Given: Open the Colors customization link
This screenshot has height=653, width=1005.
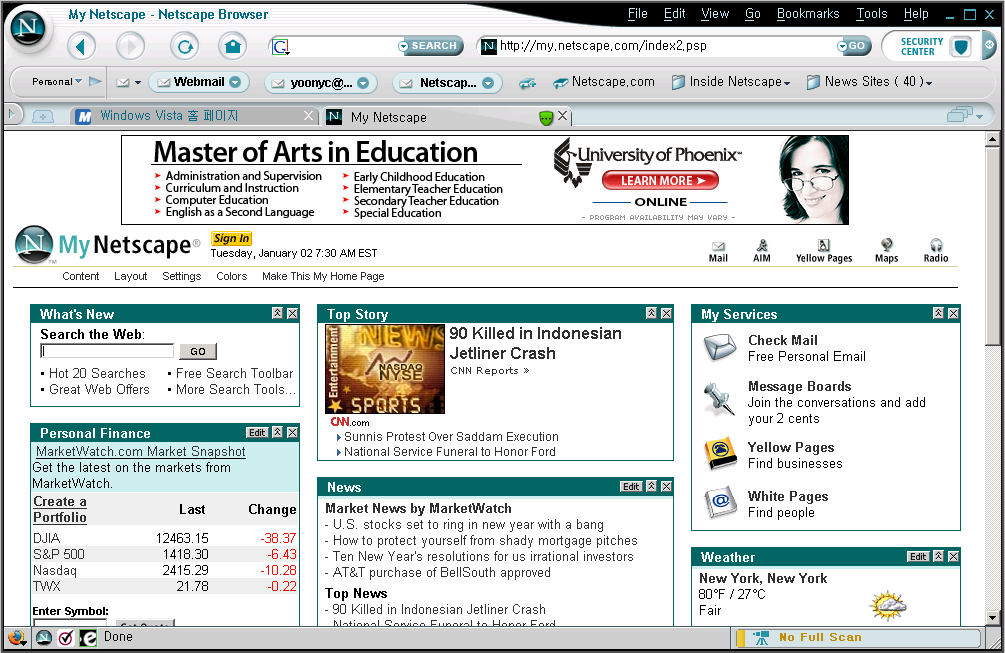Looking at the screenshot, I should click(231, 276).
